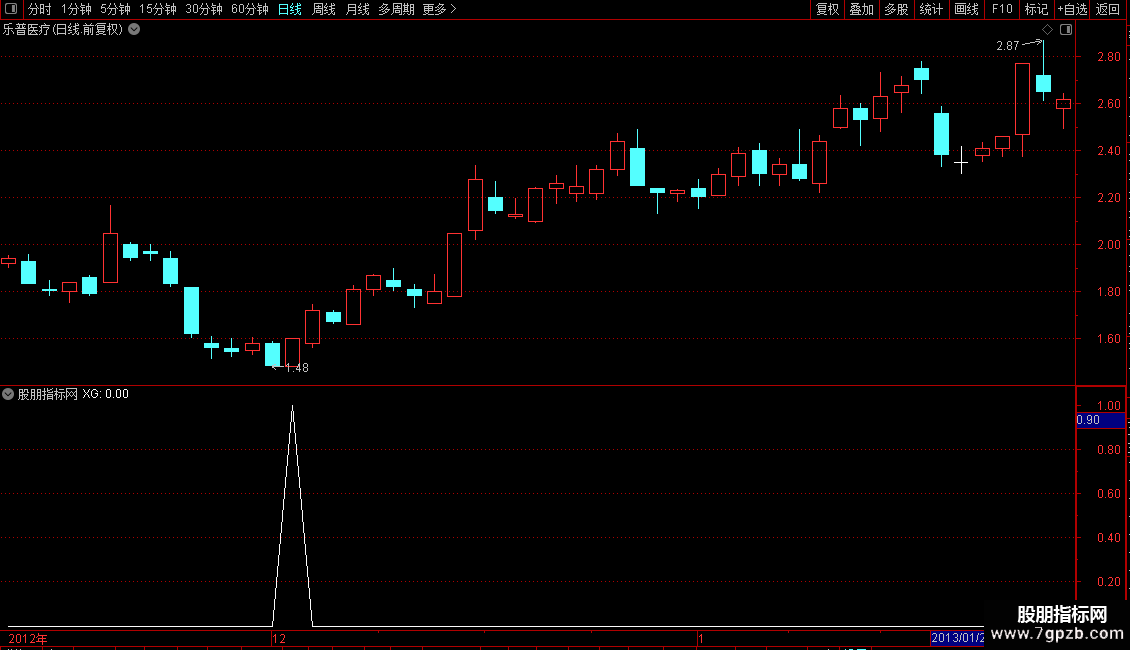Expand the 更多 period options

(x=440, y=9)
